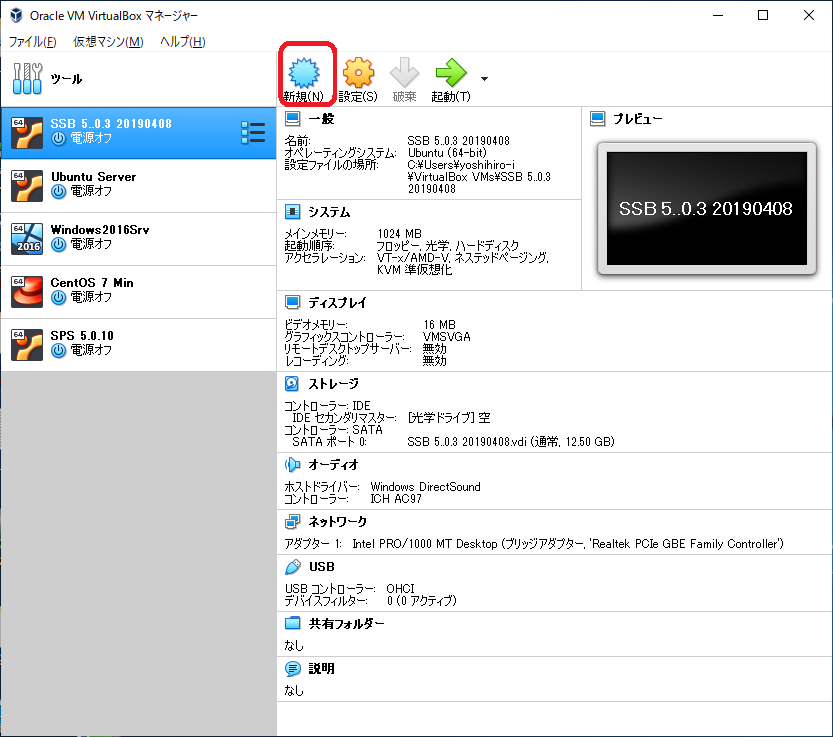Viewport: 833px width, 737px height.
Task: Click the プレビュー preview monitor icon
Action: (598, 118)
